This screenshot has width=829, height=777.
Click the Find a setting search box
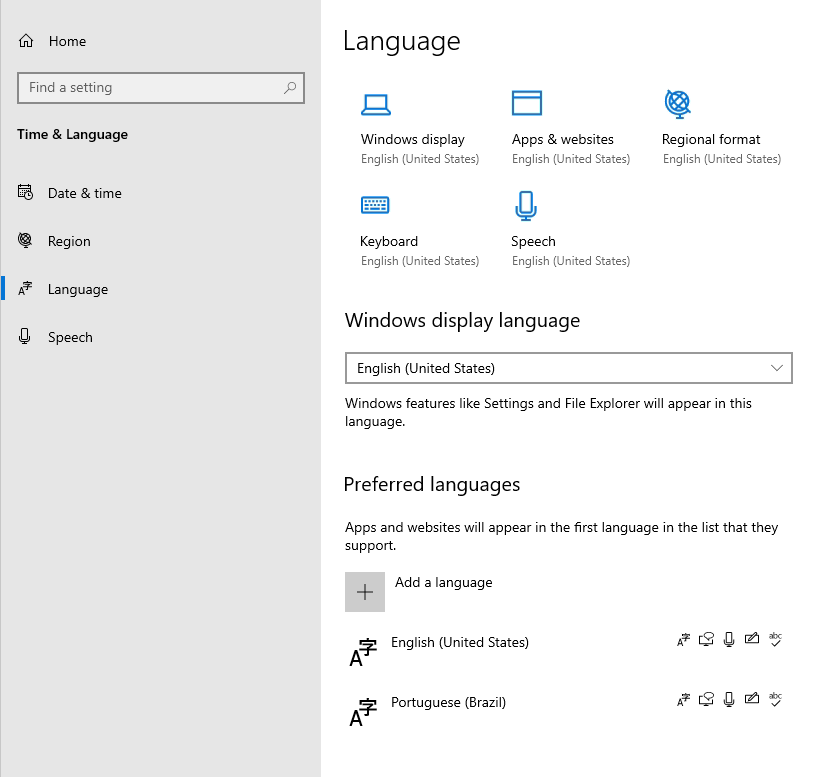click(161, 88)
